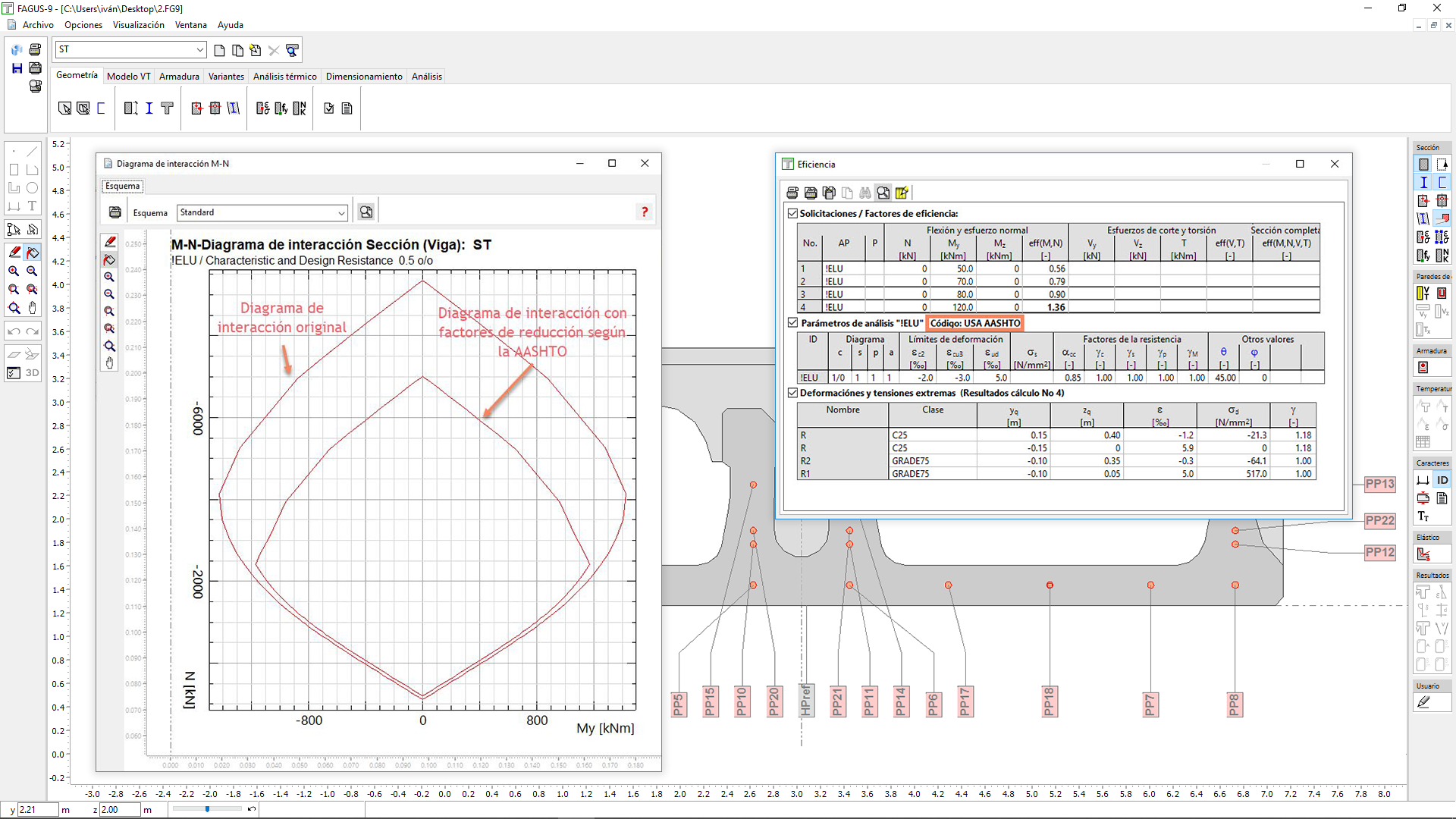Click the zoom slider in status bar

[207, 809]
